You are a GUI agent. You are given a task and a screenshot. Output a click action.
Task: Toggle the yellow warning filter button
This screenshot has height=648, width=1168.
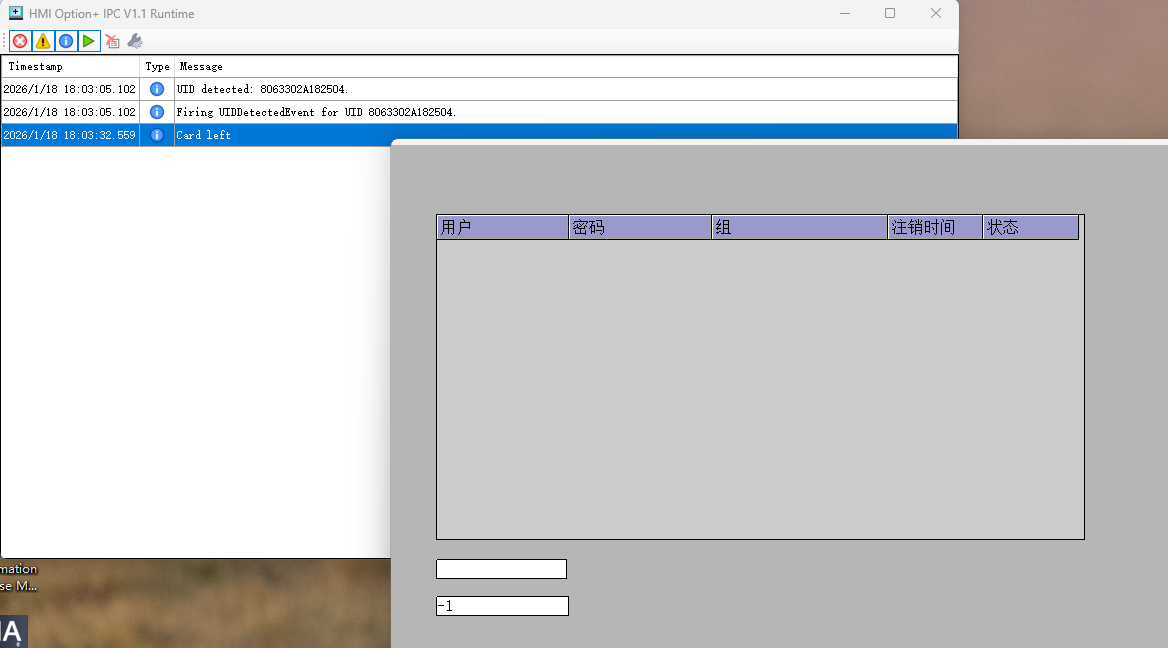point(43,41)
